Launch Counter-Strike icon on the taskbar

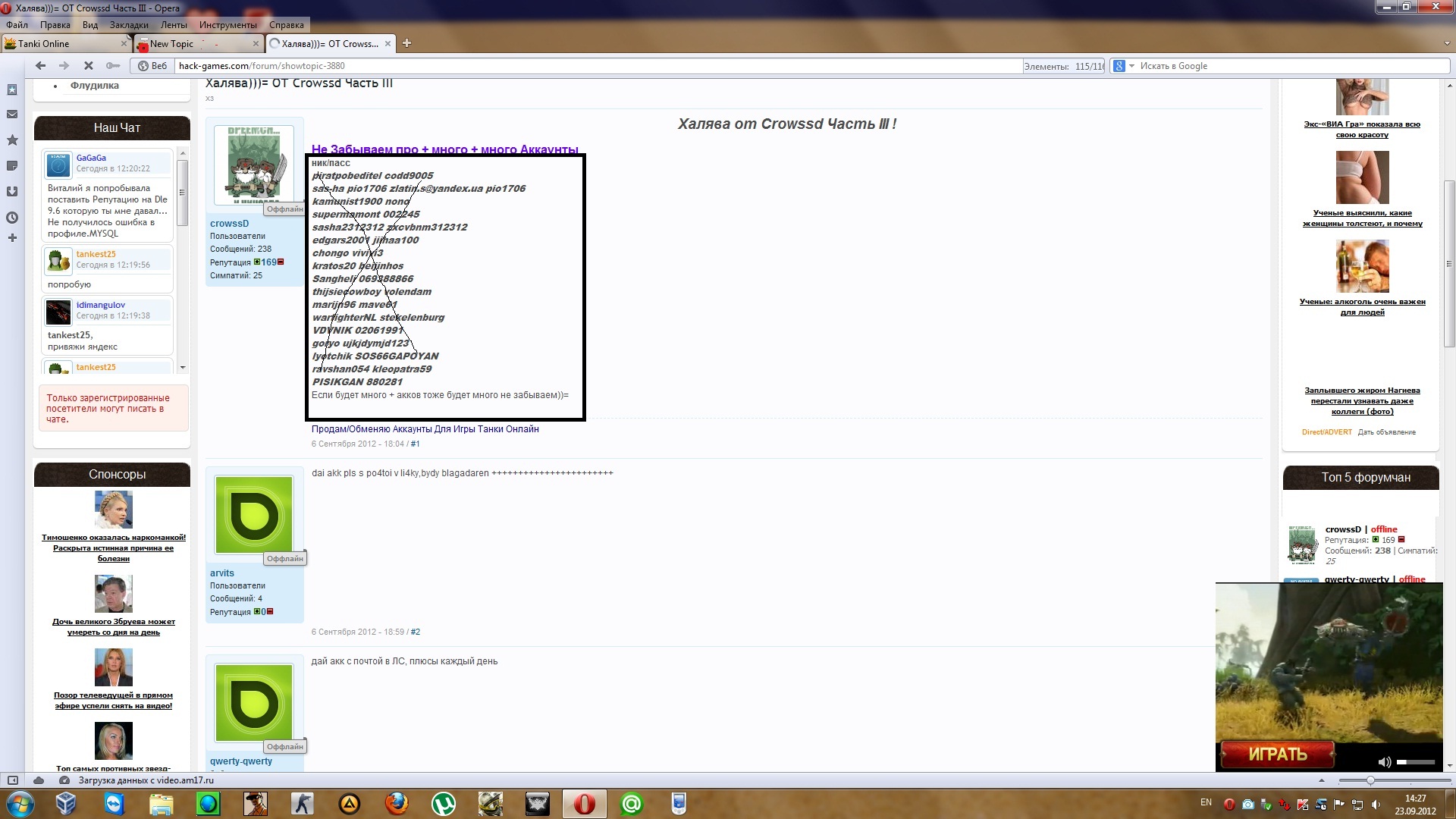pos(302,804)
